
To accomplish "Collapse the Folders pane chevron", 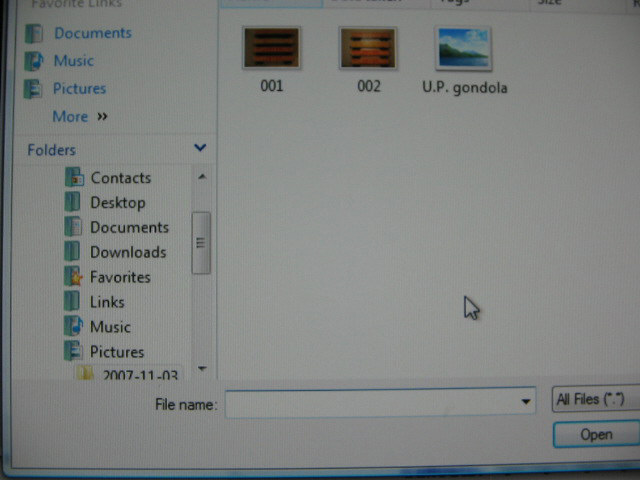I will coord(200,149).
